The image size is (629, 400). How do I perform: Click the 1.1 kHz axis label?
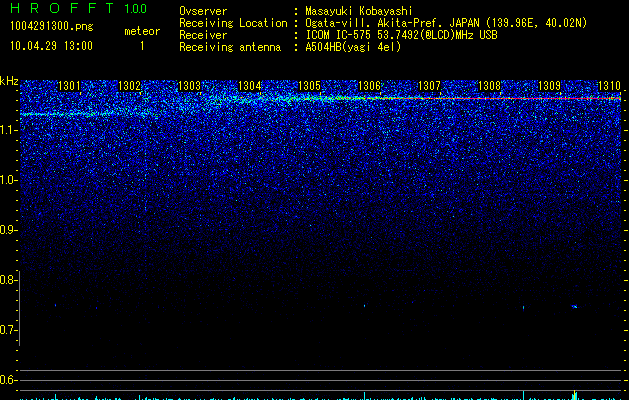[x=8, y=130]
